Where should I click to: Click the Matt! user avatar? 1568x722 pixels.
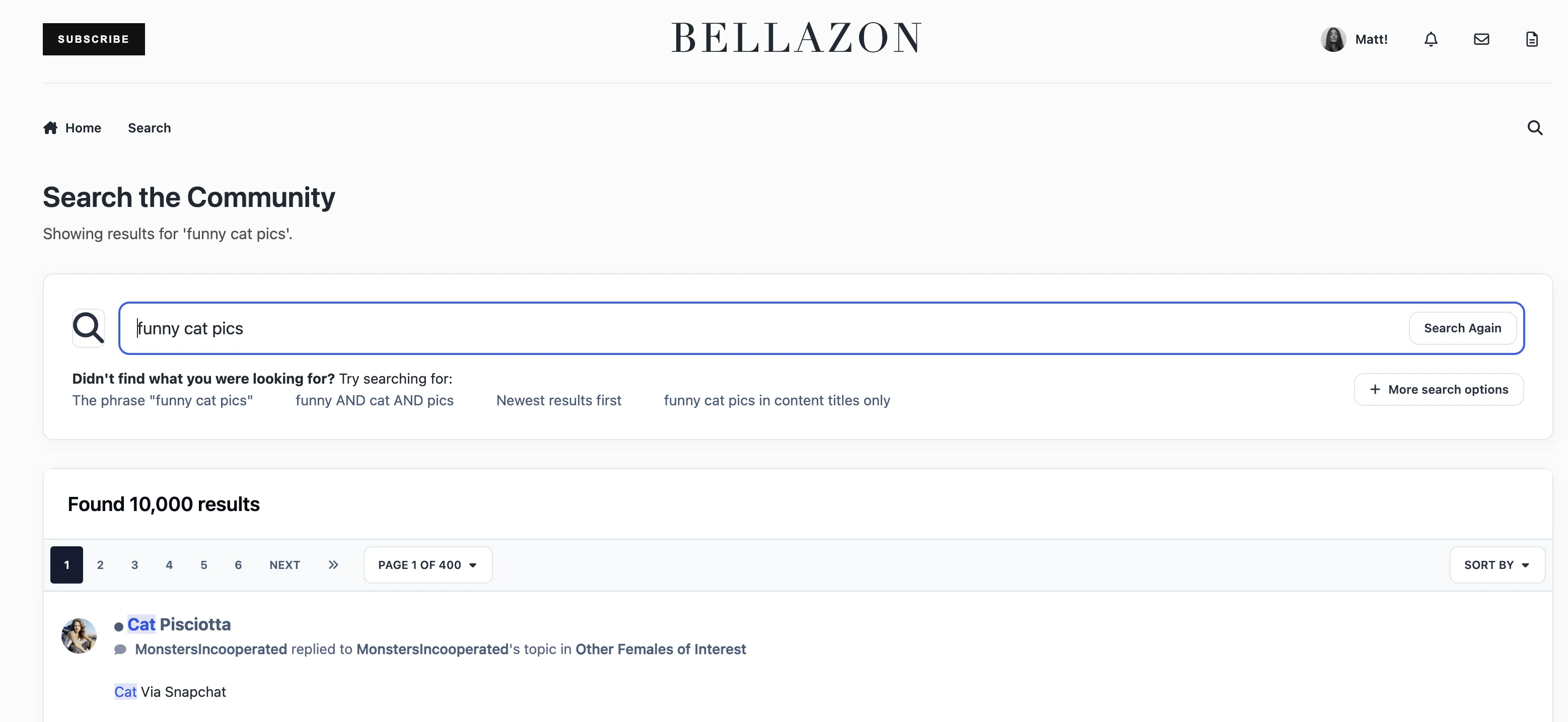pos(1333,40)
